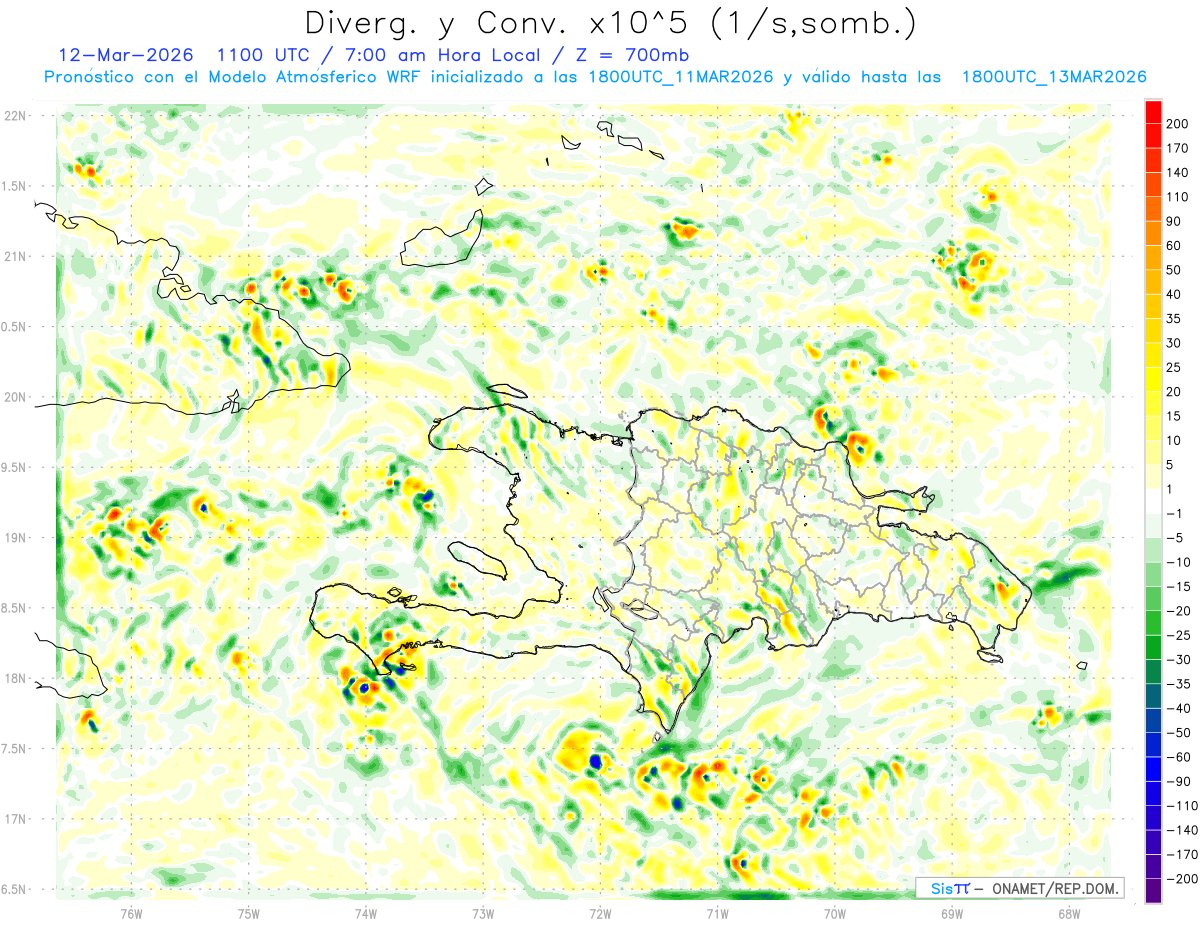Click the colorbar value 30

pyautogui.click(x=1174, y=343)
